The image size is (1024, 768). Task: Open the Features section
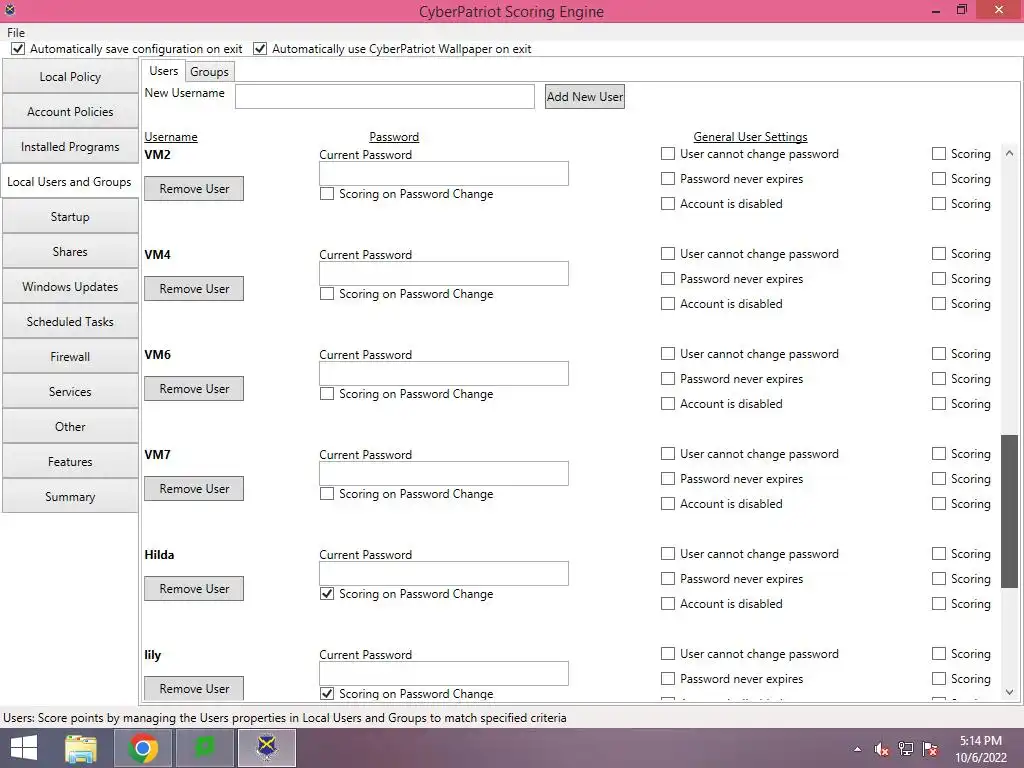pyautogui.click(x=70, y=462)
